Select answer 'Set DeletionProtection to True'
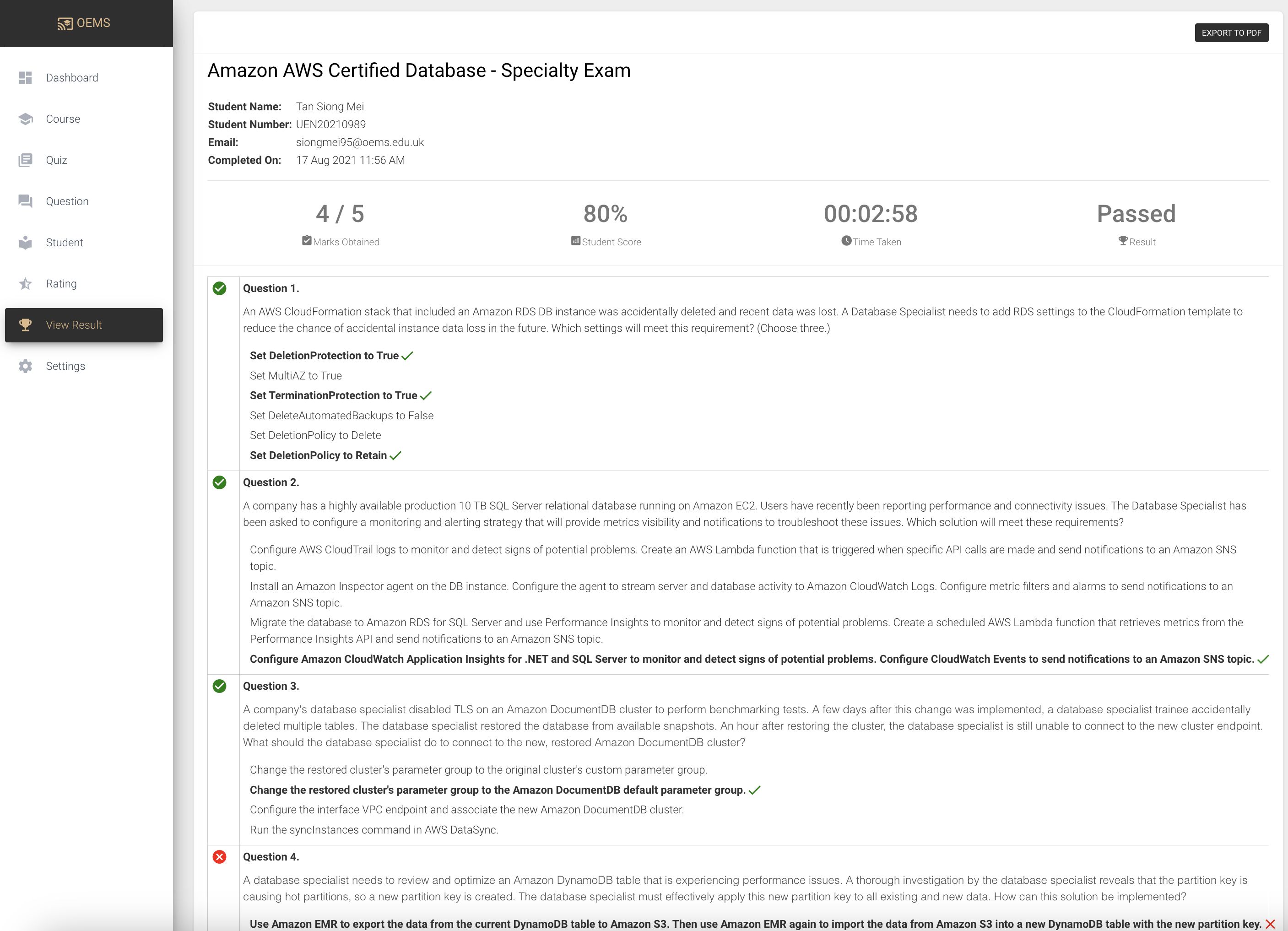1288x931 pixels. tap(324, 356)
